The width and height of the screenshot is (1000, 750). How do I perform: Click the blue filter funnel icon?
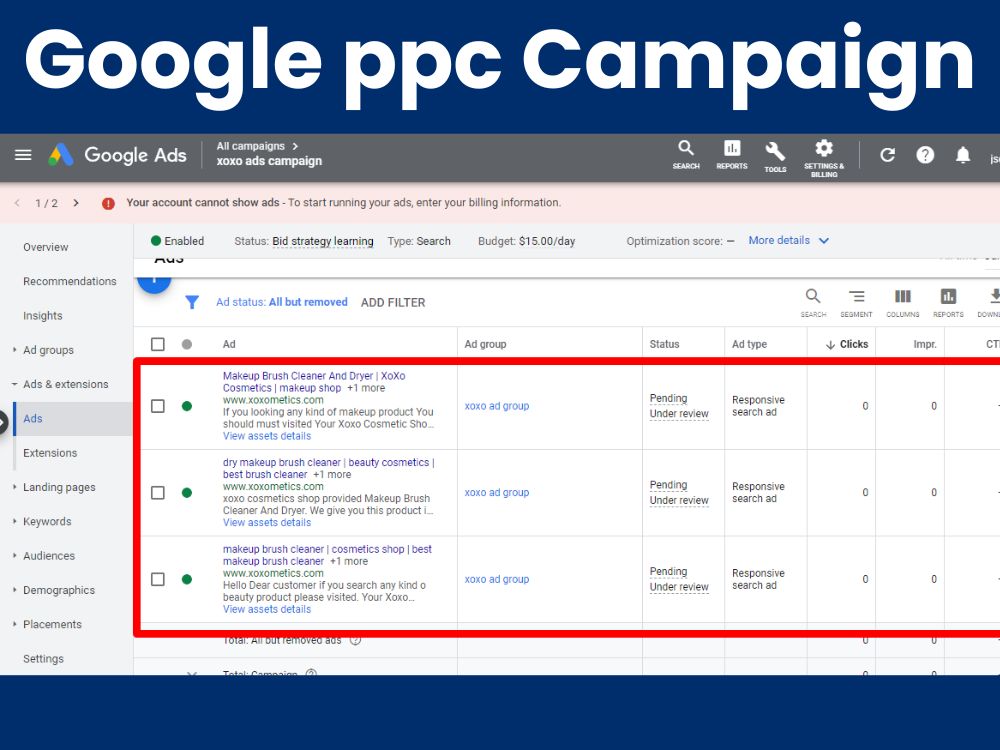click(x=192, y=302)
